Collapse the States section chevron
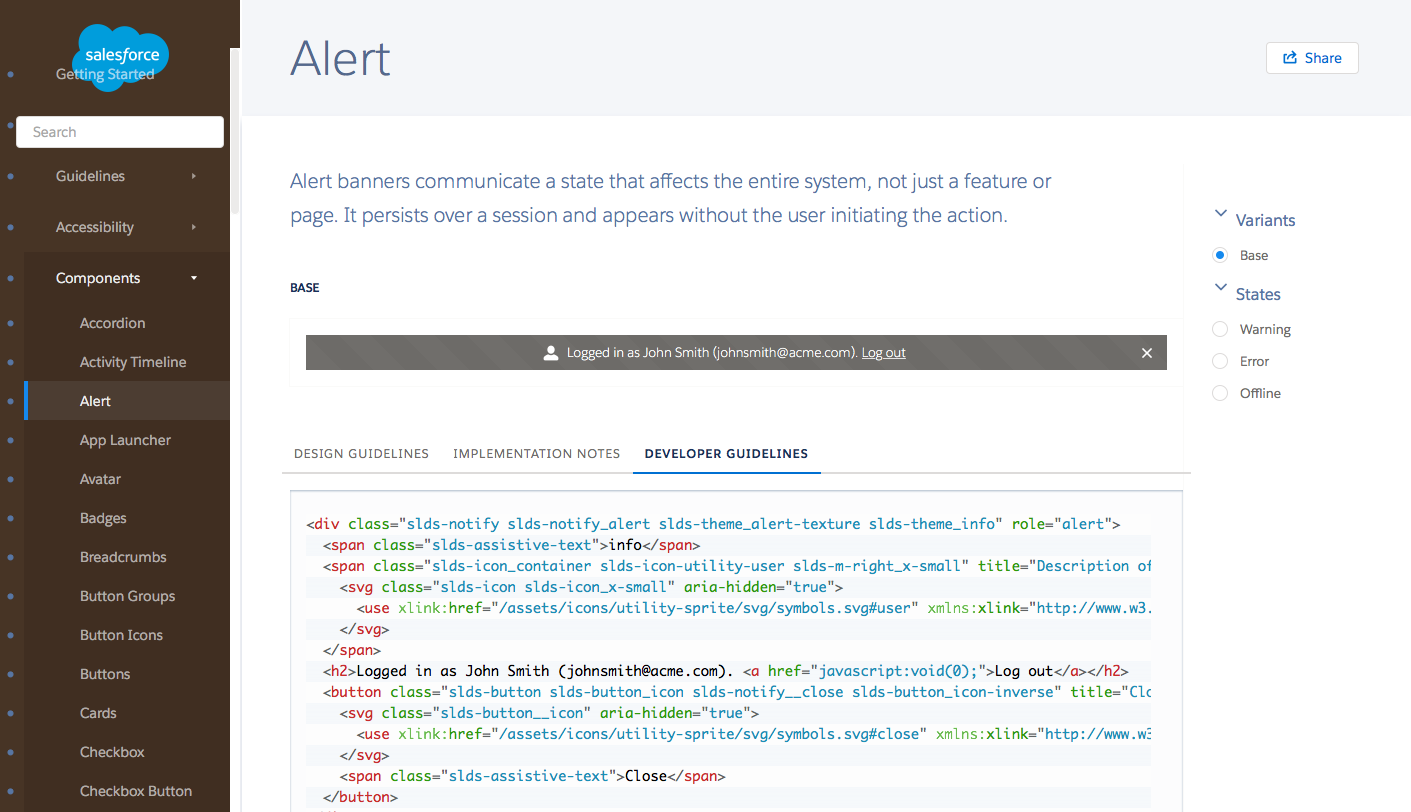The image size is (1411, 812). coord(1220,288)
